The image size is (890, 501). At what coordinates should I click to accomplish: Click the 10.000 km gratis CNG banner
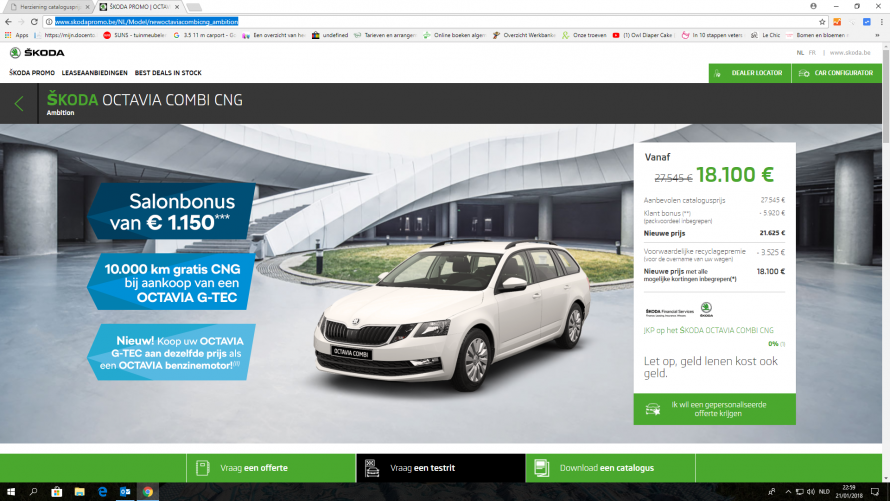[x=171, y=282]
